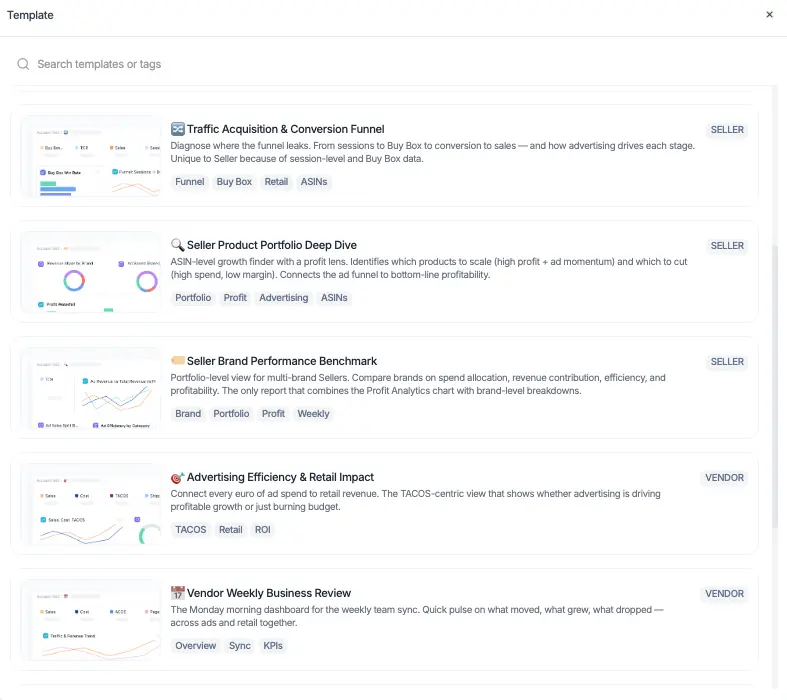787x700 pixels.
Task: Click the template list vertical scrollbar
Action: 775,386
